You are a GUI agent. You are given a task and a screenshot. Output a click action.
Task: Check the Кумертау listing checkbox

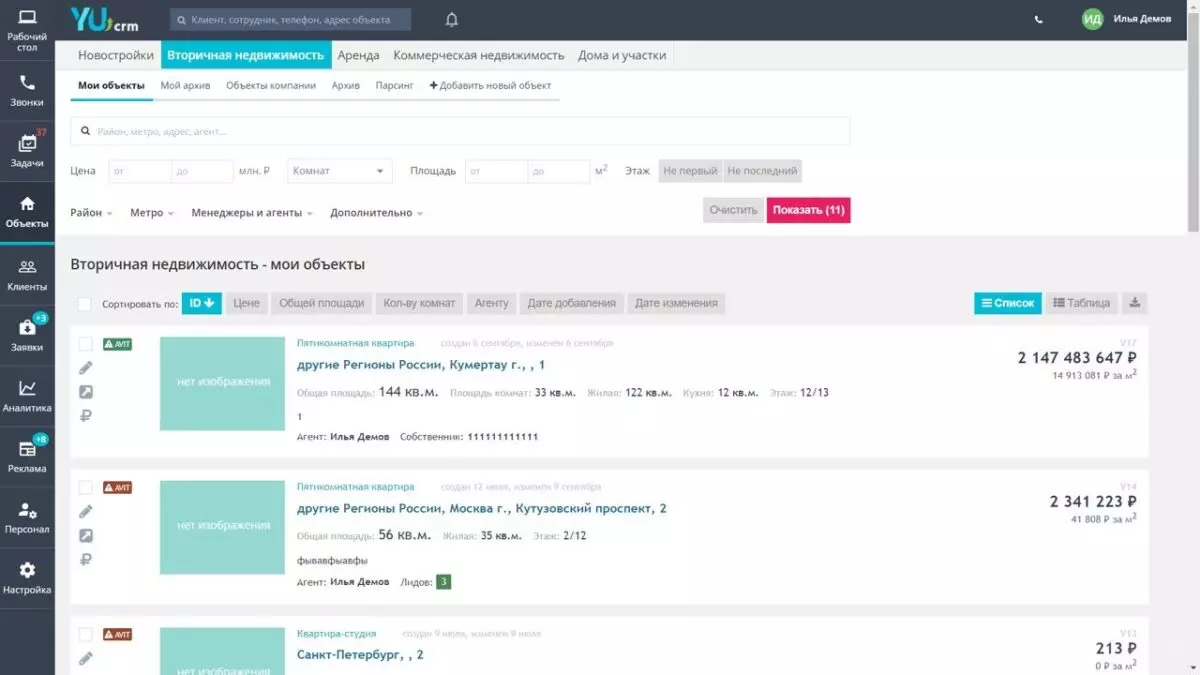coord(86,344)
